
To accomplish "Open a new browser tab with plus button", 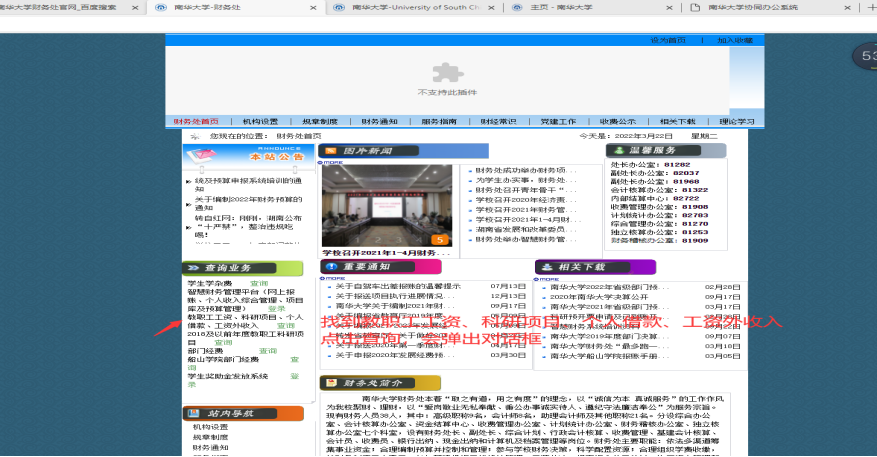I will point(871,7).
